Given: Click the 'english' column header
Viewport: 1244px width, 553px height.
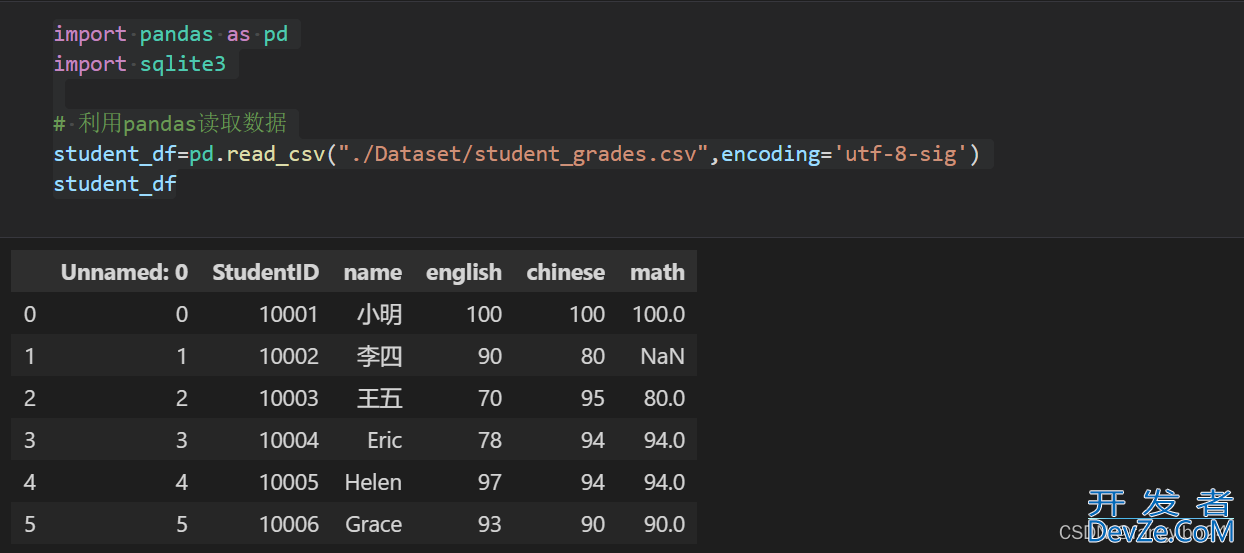Looking at the screenshot, I should [464, 272].
